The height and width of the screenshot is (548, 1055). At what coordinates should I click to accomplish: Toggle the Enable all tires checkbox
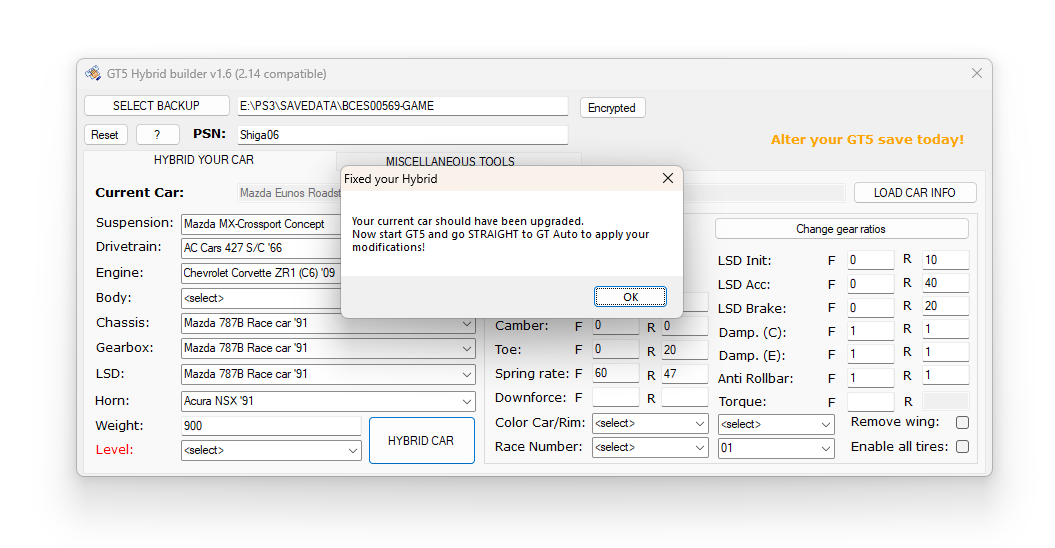click(x=962, y=447)
